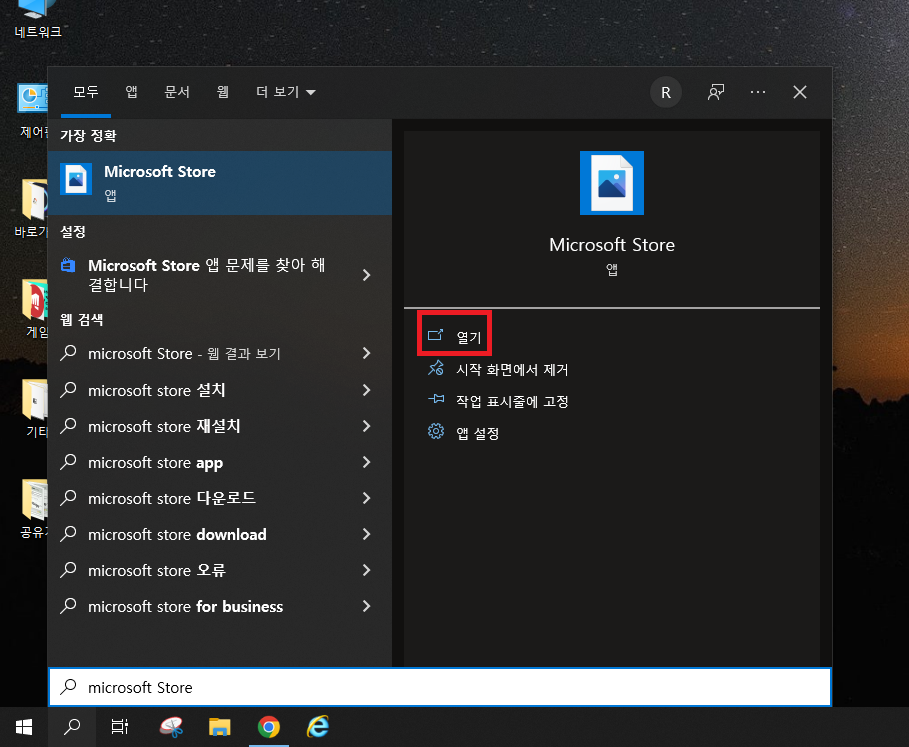909x747 pixels.
Task: Click the taskbar search magnifier icon
Action: (72, 727)
